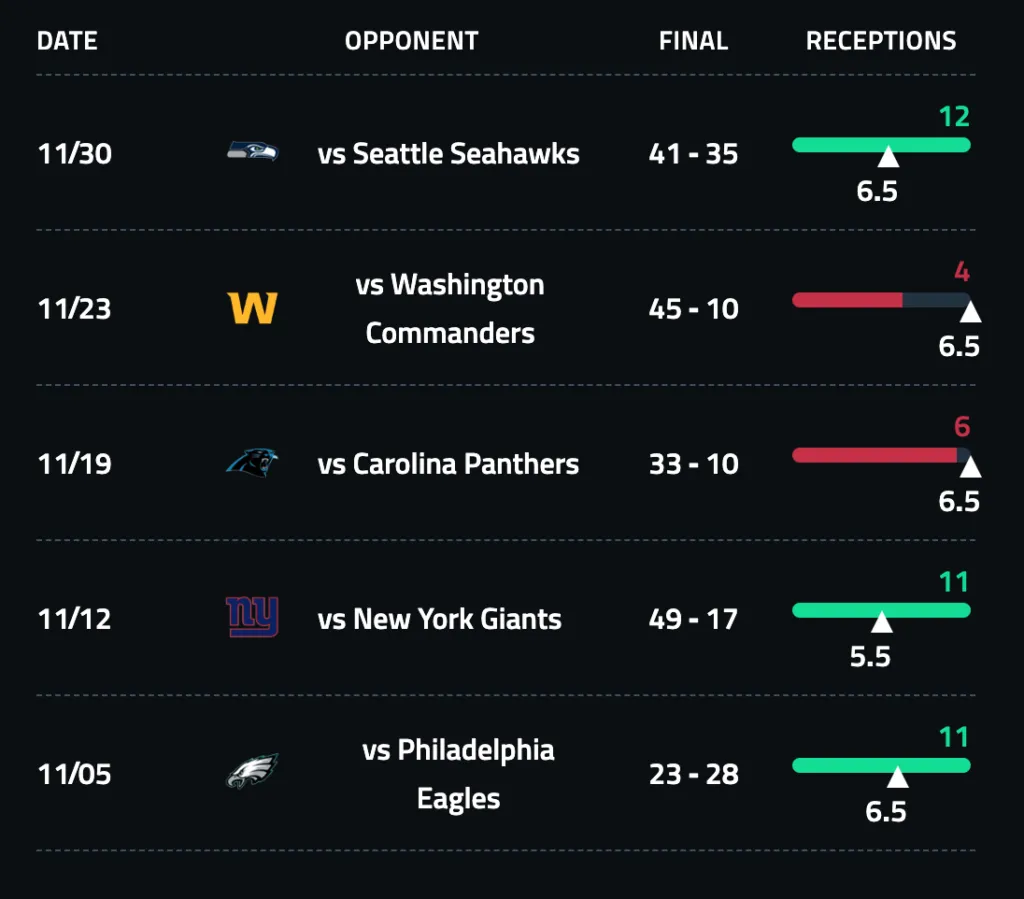
Task: Click the 41 - 35 final score
Action: pos(693,154)
